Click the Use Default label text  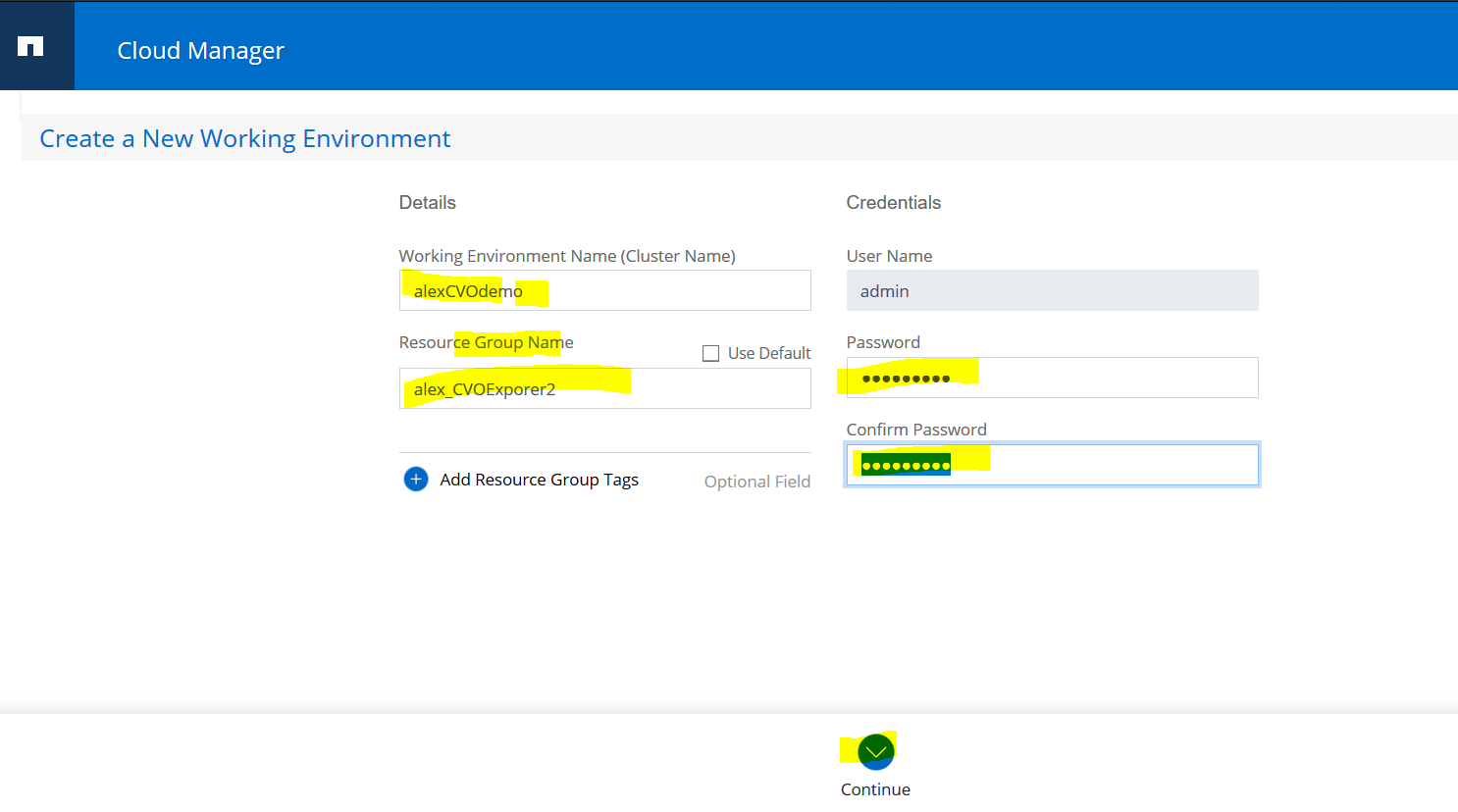coord(769,353)
